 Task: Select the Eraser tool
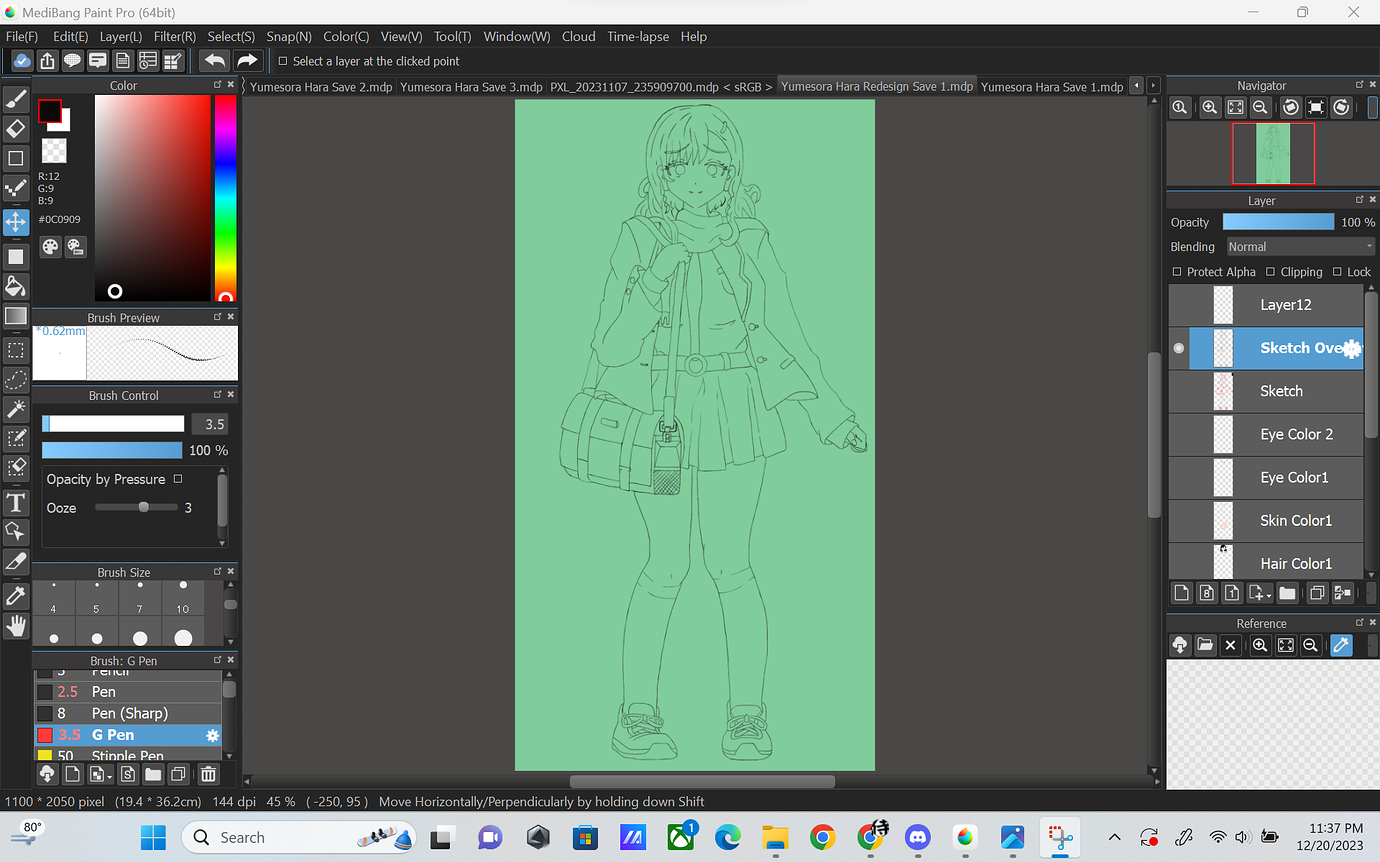pyautogui.click(x=16, y=128)
